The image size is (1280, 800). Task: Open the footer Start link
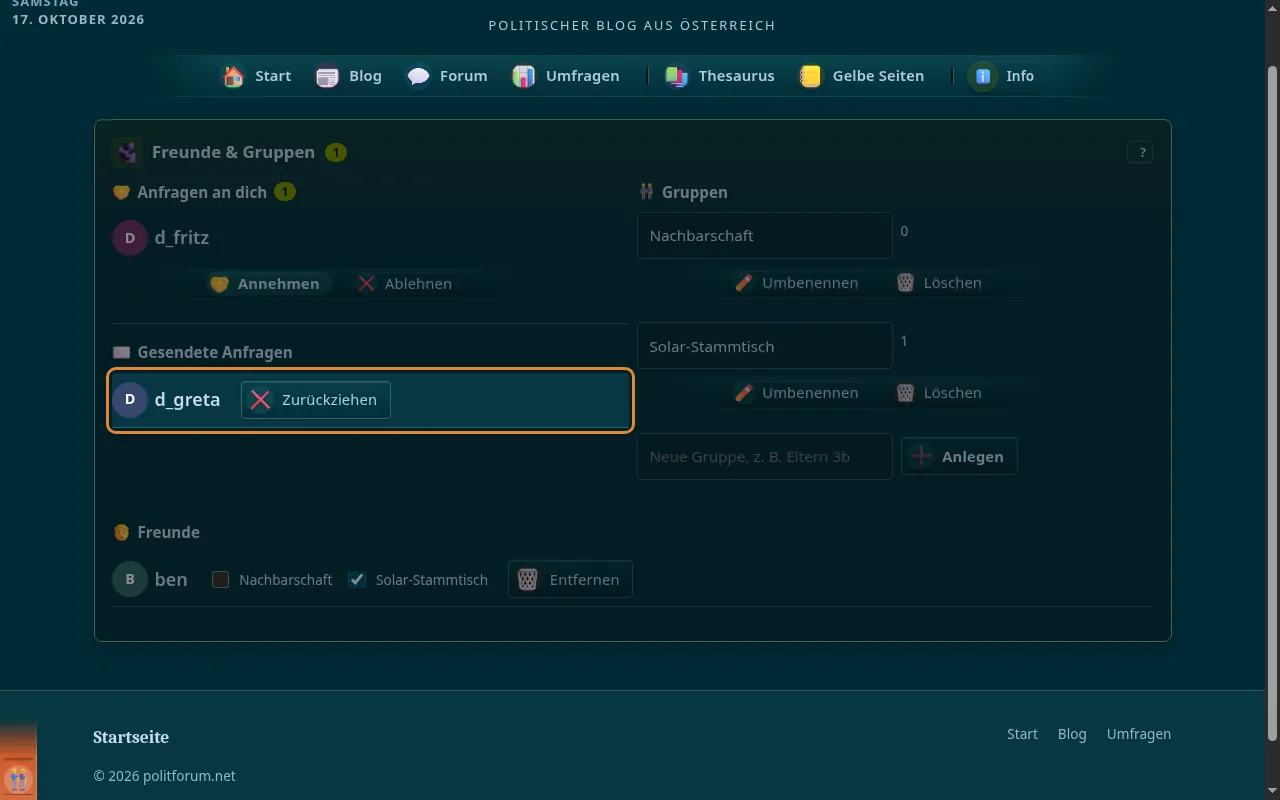coord(1022,734)
